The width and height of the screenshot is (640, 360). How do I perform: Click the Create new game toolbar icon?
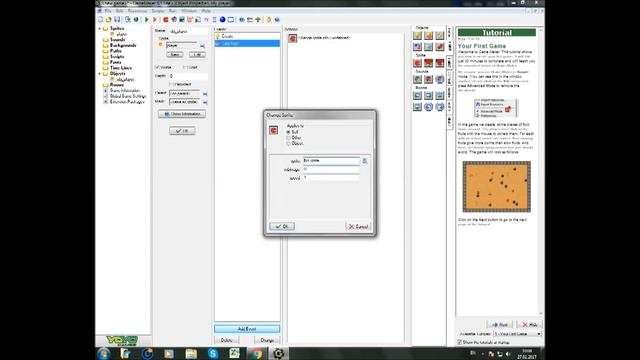[100, 20]
